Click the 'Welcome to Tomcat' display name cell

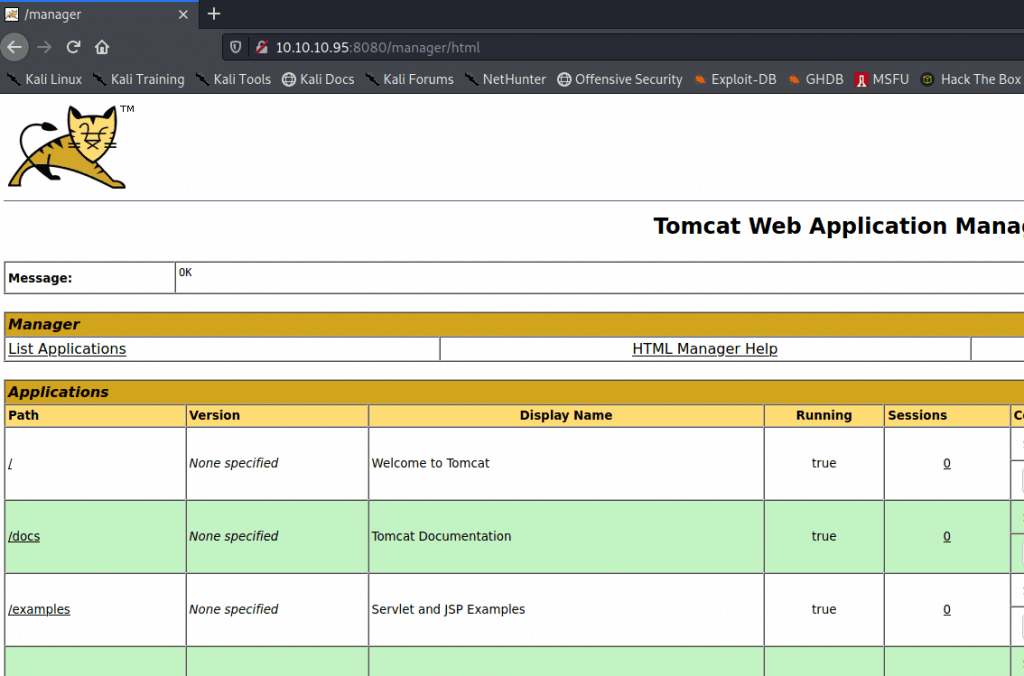pos(566,464)
